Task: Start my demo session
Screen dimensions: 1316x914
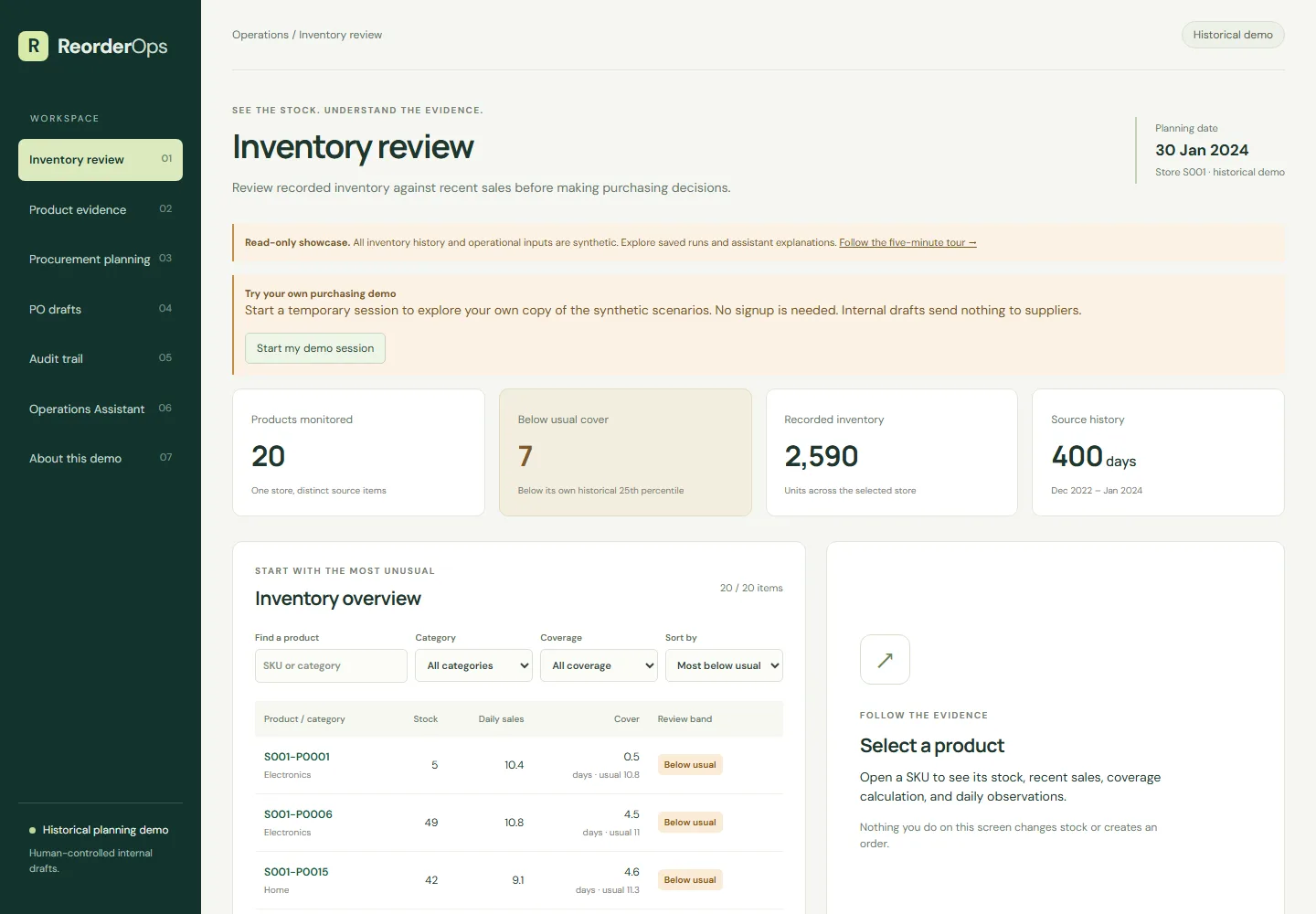Action: coord(315,348)
